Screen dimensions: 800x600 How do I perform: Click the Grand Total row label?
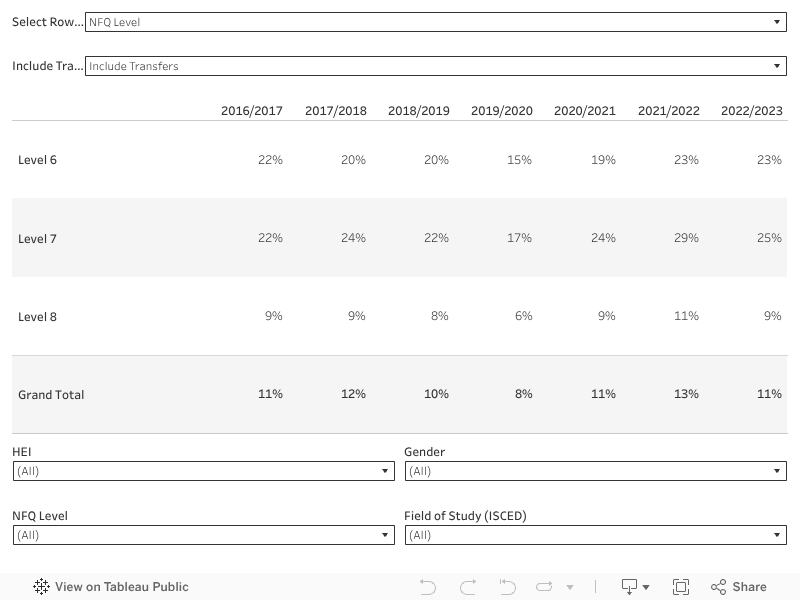(51, 395)
